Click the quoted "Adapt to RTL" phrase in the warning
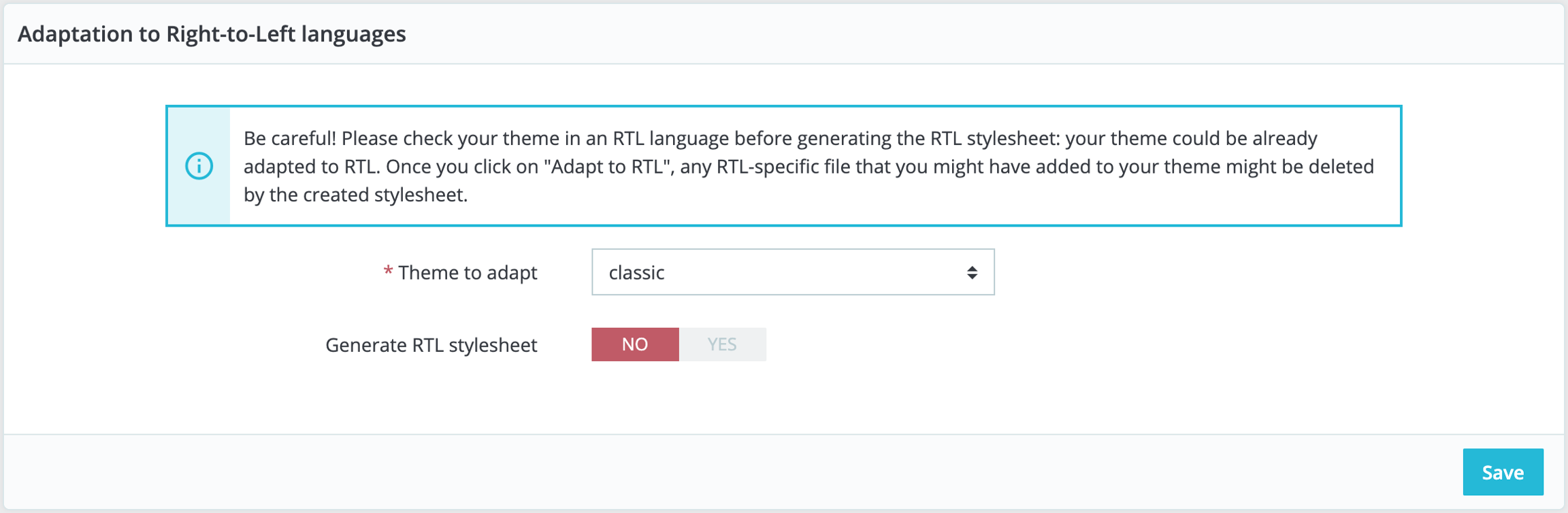The width and height of the screenshot is (1568, 513). (606, 167)
